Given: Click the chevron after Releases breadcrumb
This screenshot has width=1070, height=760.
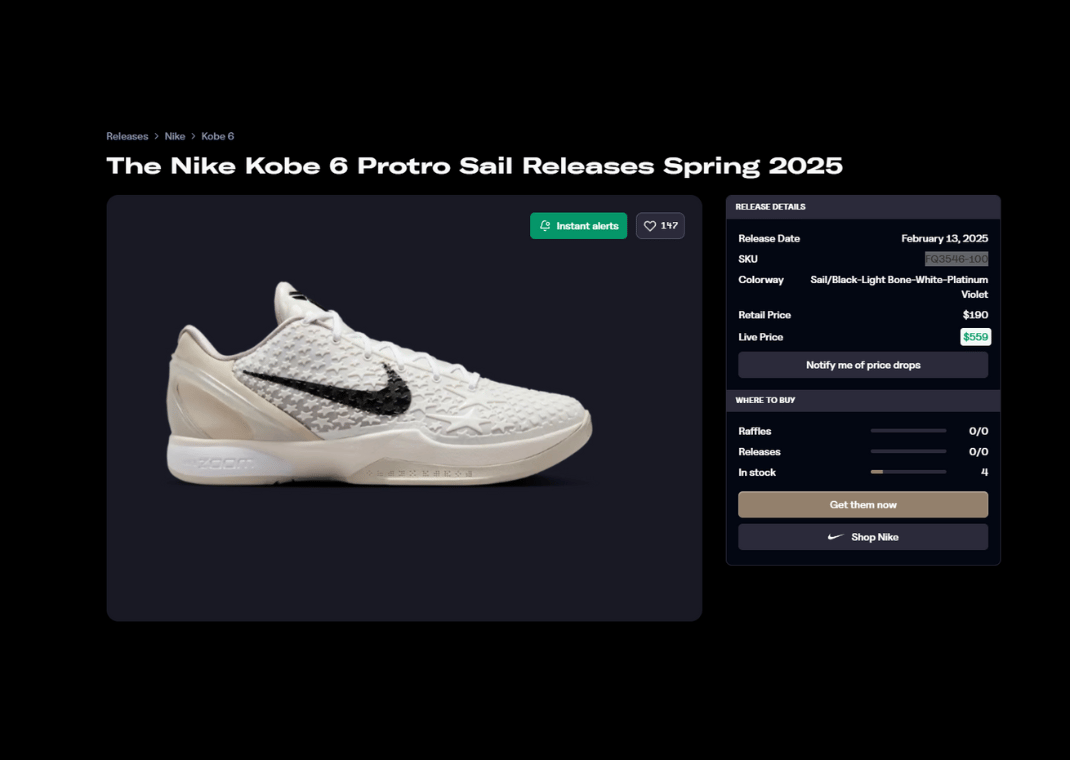Looking at the screenshot, I should tap(156, 136).
